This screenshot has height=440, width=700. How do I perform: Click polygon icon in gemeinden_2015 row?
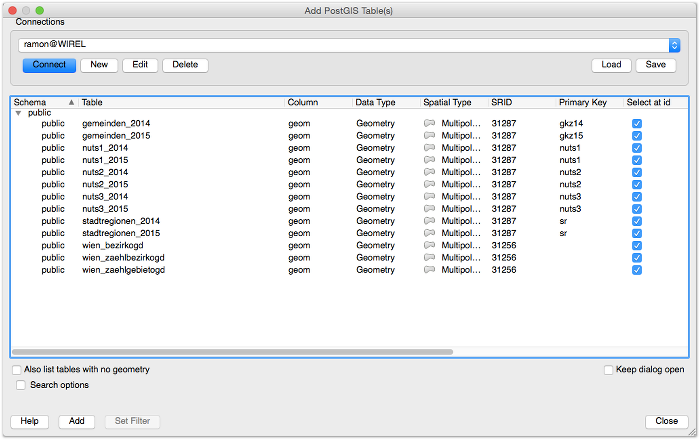[429, 135]
